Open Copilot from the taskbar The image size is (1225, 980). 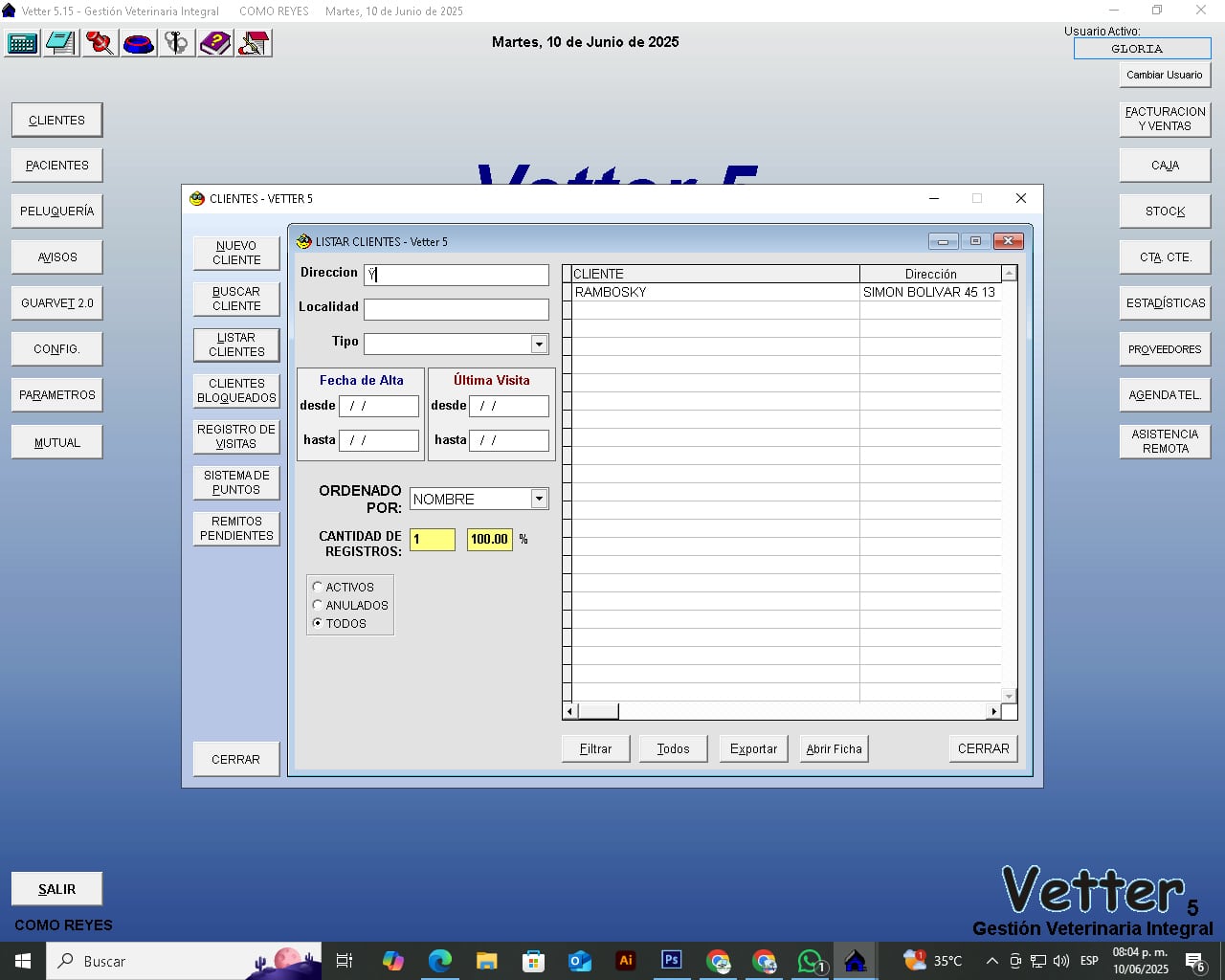click(x=393, y=961)
